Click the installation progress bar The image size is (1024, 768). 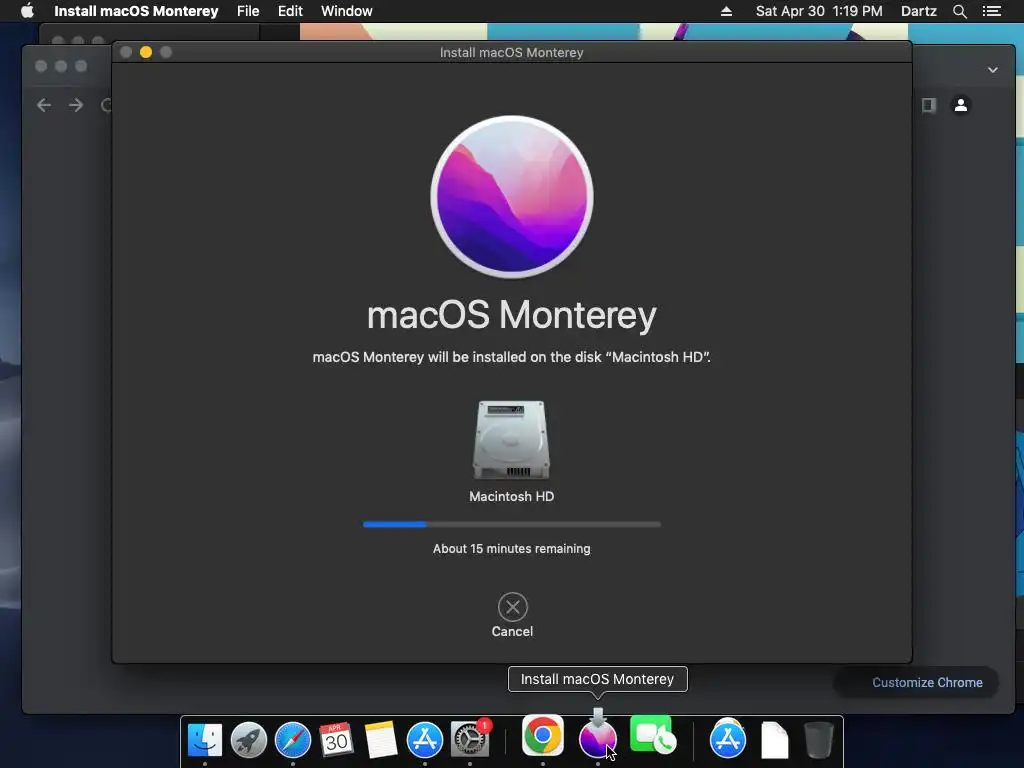512,524
